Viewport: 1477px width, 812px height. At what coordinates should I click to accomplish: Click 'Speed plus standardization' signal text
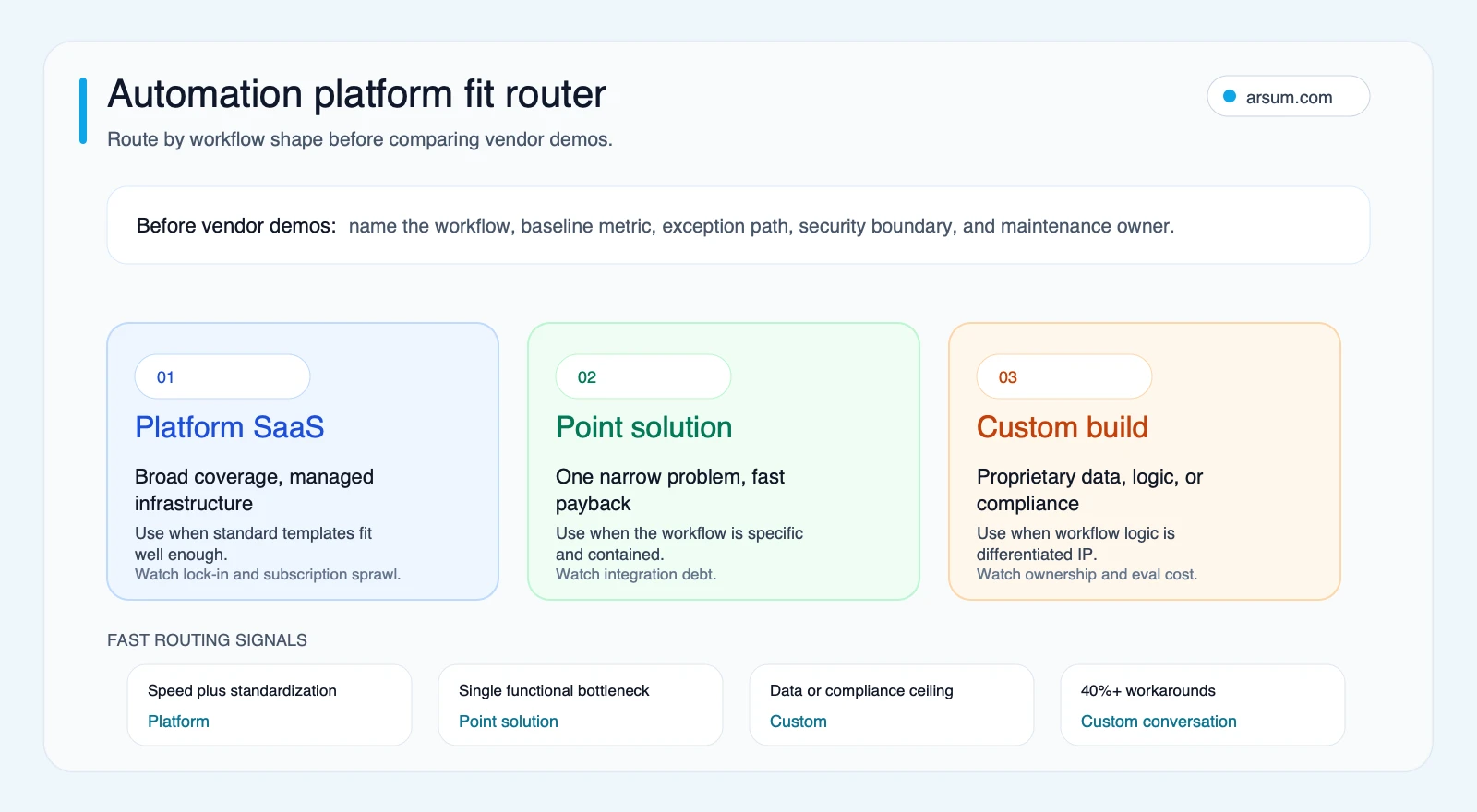242,690
